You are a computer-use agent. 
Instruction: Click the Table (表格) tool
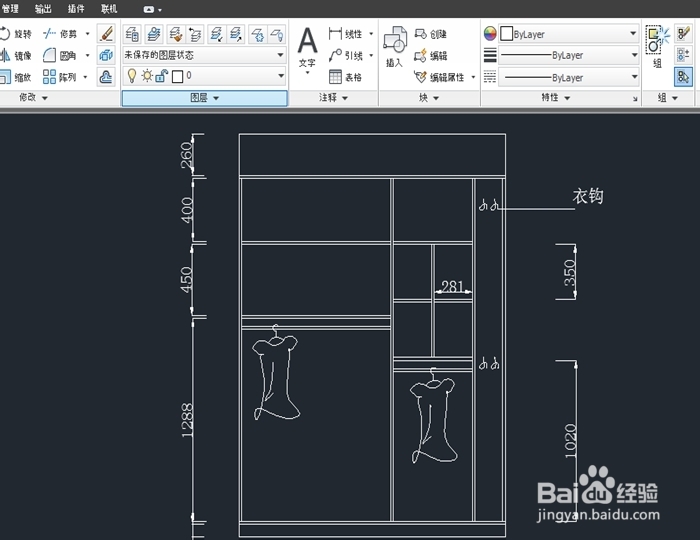tap(345, 77)
